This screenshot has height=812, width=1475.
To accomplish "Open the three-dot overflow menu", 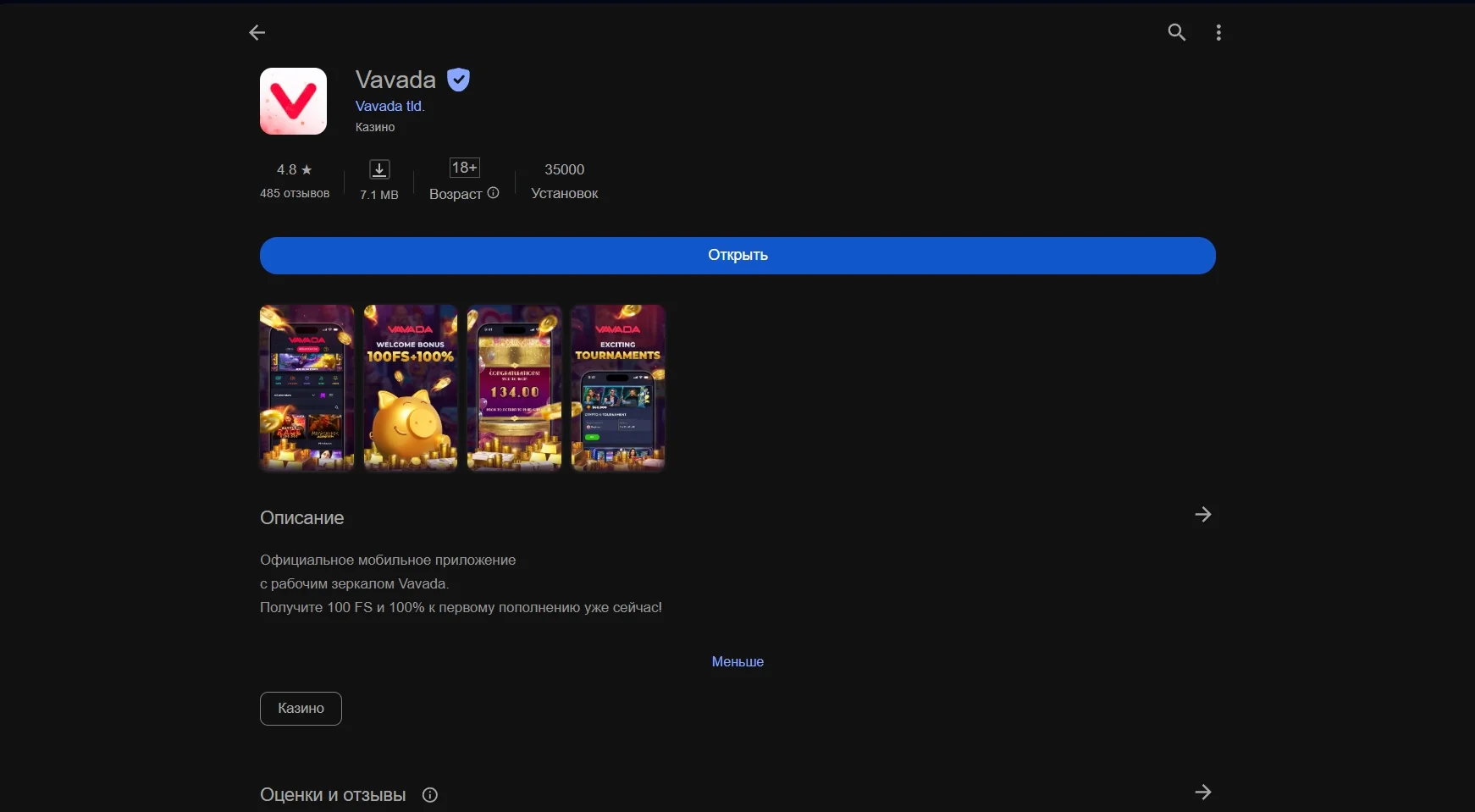I will tap(1218, 32).
